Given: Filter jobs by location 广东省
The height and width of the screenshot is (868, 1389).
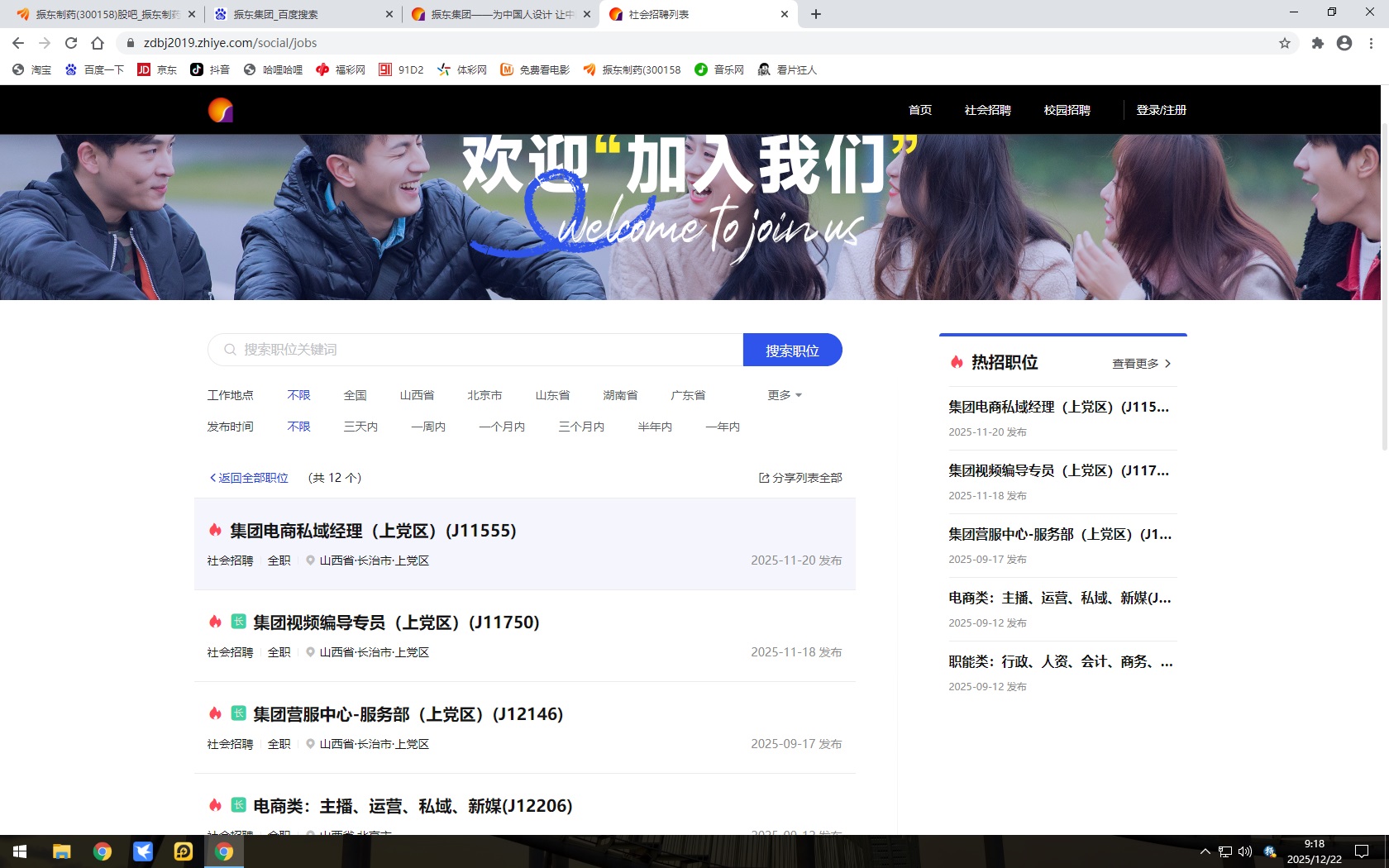Looking at the screenshot, I should tap(688, 395).
